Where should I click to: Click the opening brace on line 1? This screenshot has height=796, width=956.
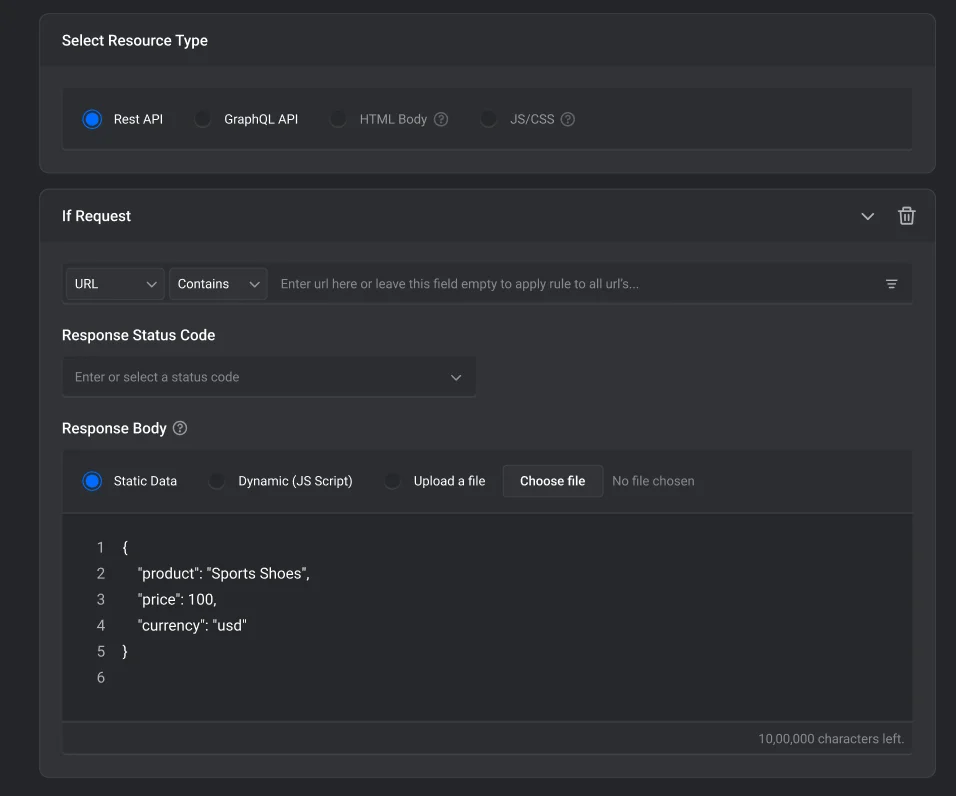tap(125, 547)
